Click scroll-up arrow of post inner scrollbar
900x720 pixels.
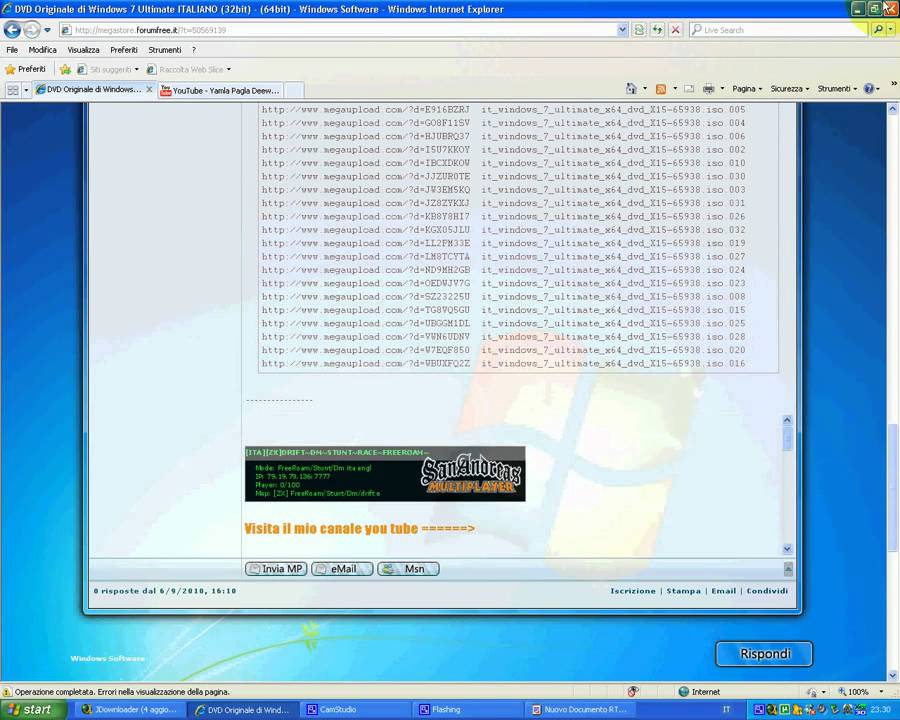787,420
